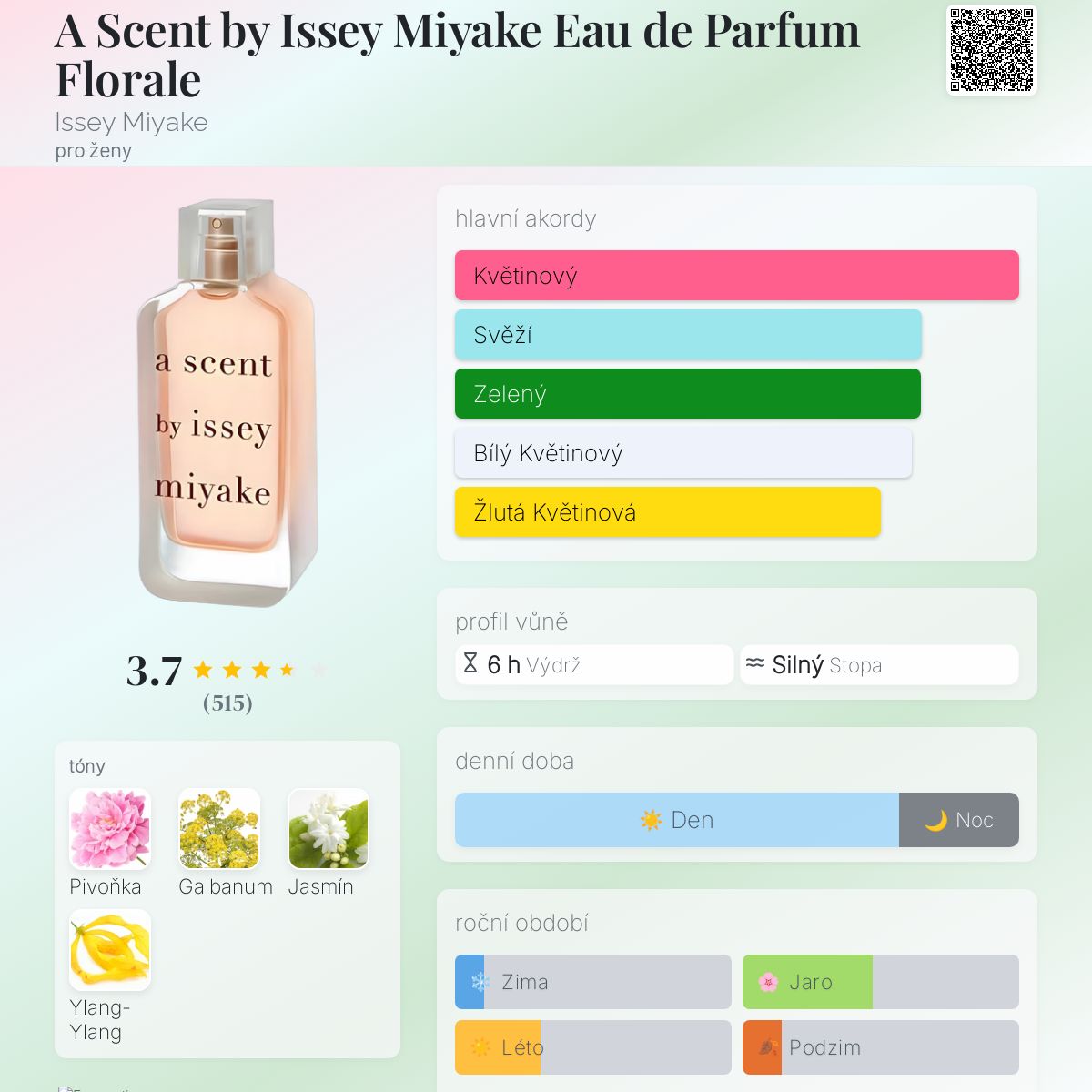This screenshot has width=1092, height=1092.
Task: Click the QR code image
Action: 991,50
